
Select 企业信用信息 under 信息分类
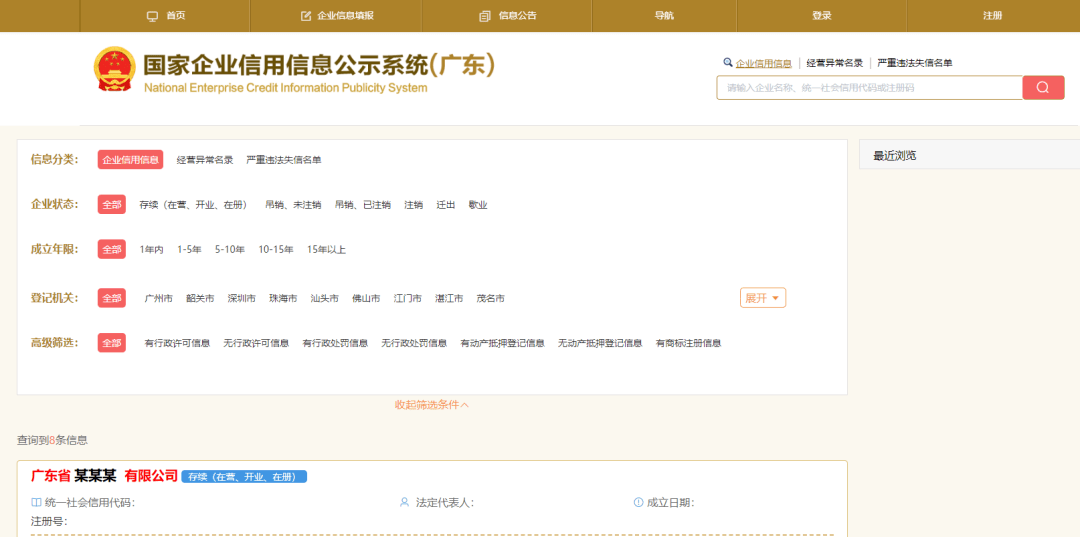(130, 160)
